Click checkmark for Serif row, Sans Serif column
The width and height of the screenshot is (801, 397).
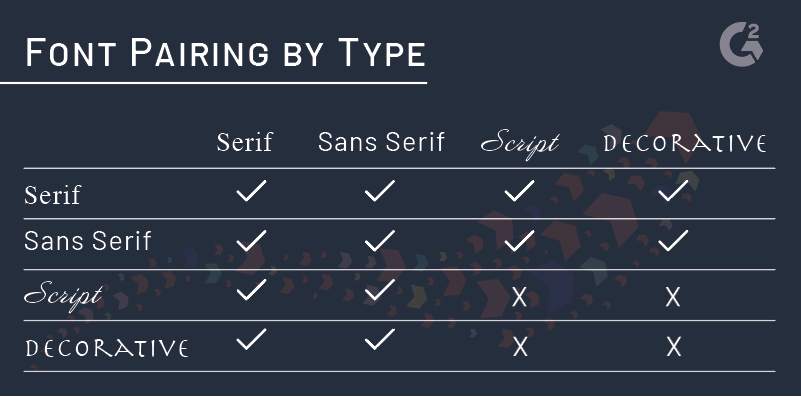coord(380,191)
